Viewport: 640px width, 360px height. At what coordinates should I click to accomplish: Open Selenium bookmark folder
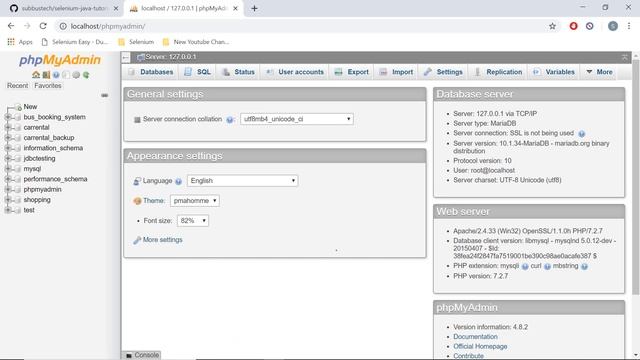coord(136,42)
